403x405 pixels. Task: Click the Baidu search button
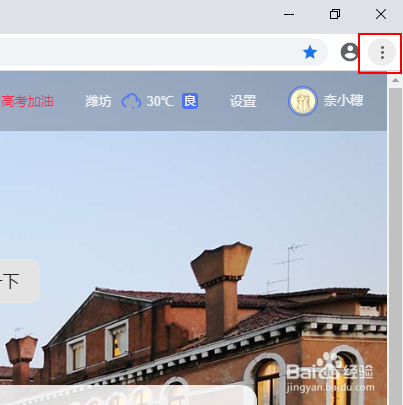20,281
